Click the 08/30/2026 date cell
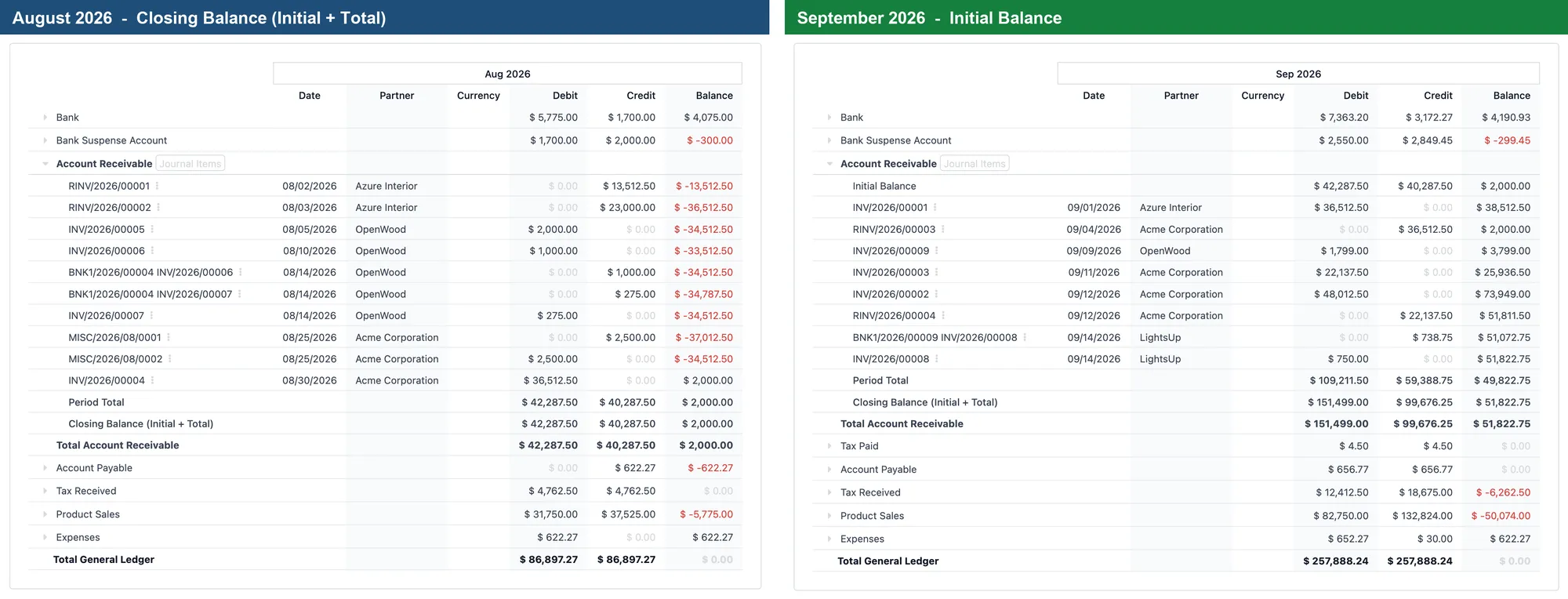Viewport: 1568px width, 599px height. click(310, 380)
